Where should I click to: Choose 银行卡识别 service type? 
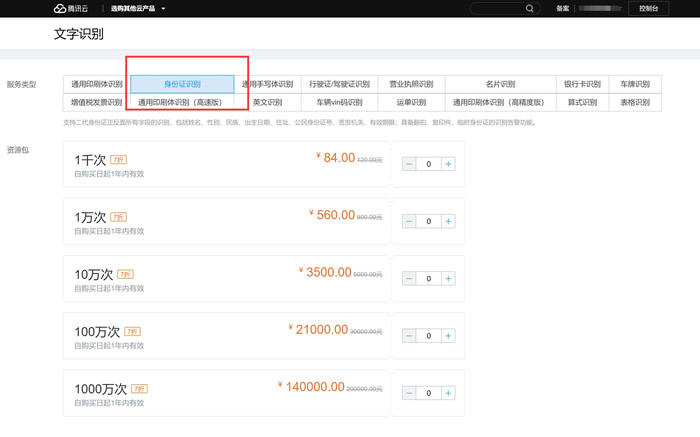581,84
